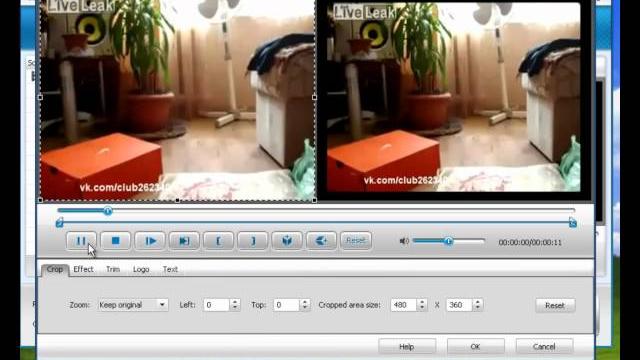Click the cropped width field showing 480
This screenshot has height=360, width=640.
(404, 305)
